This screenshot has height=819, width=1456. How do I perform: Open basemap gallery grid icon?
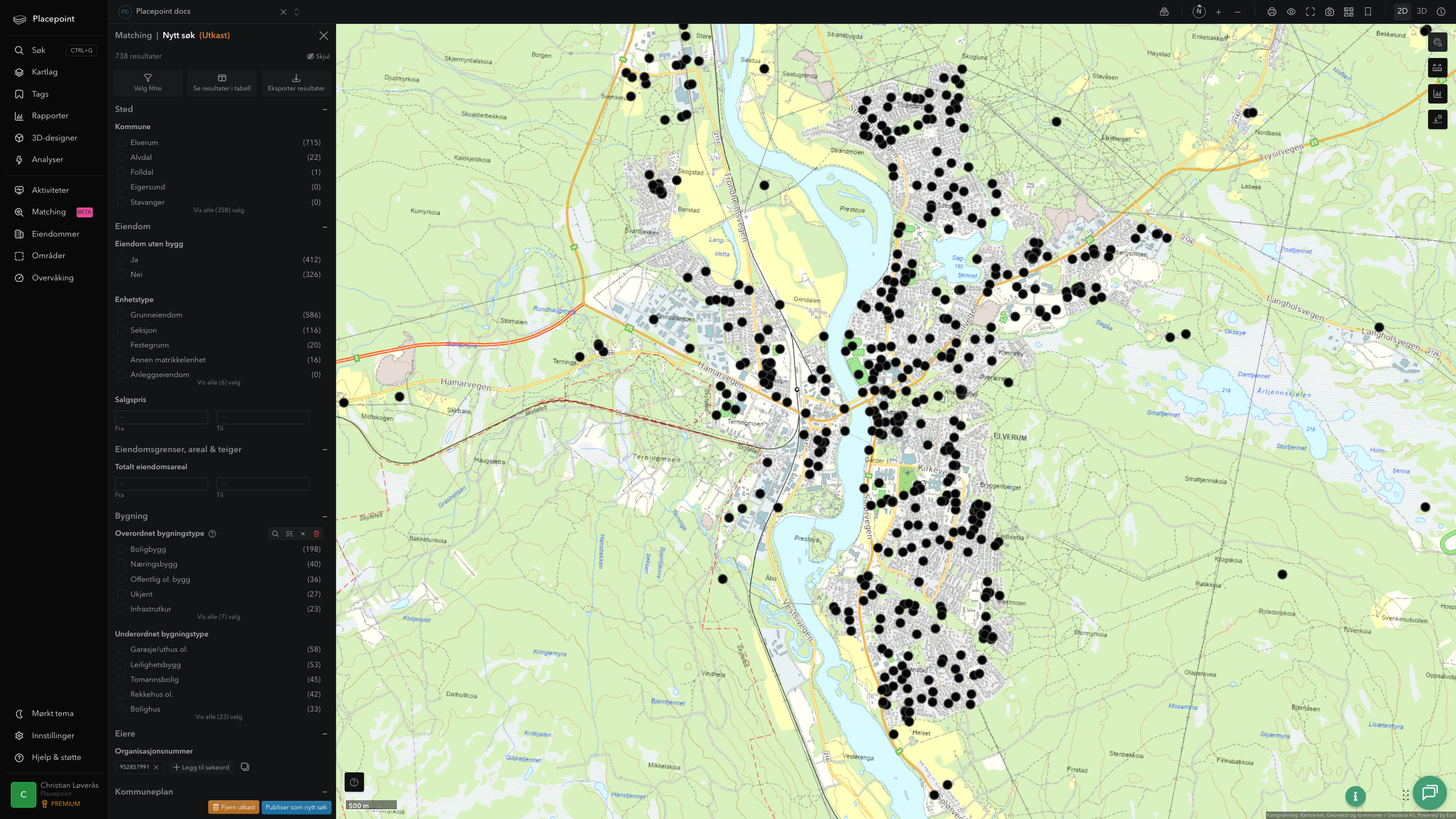[x=1349, y=12]
